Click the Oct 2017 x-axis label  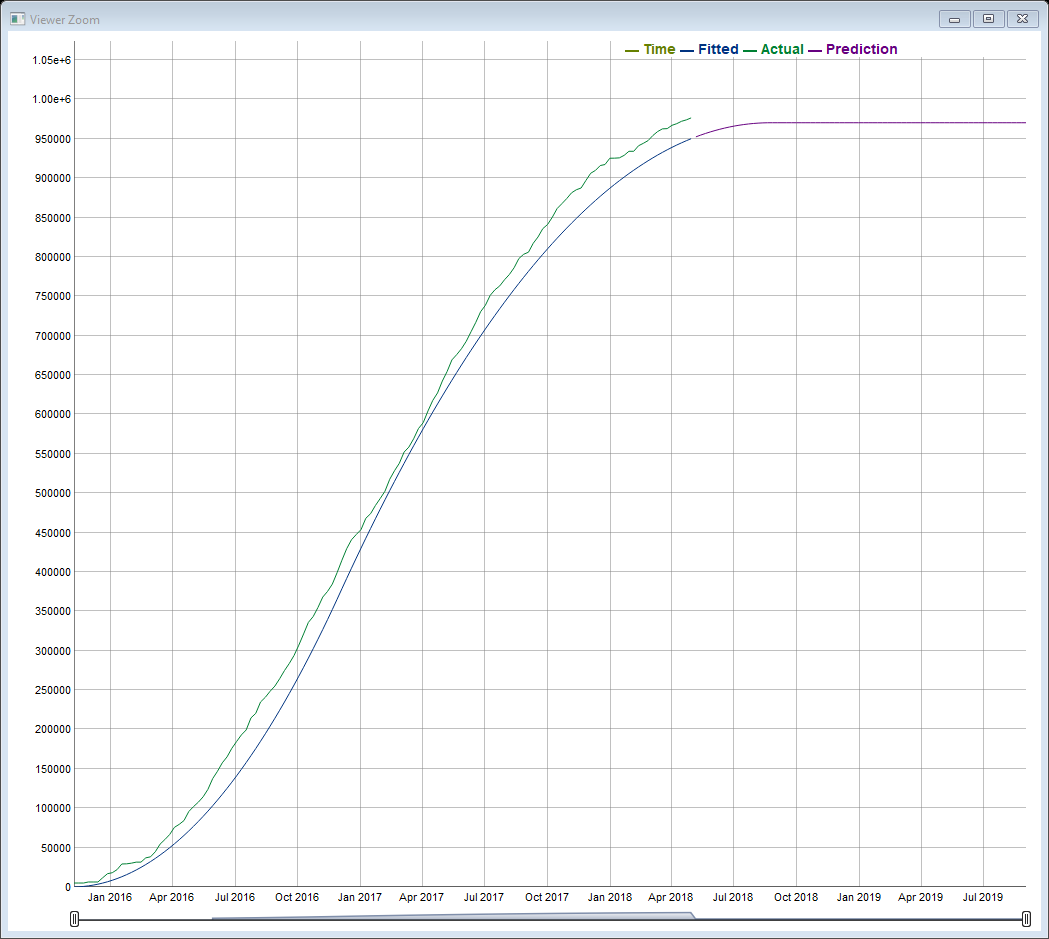(547, 898)
